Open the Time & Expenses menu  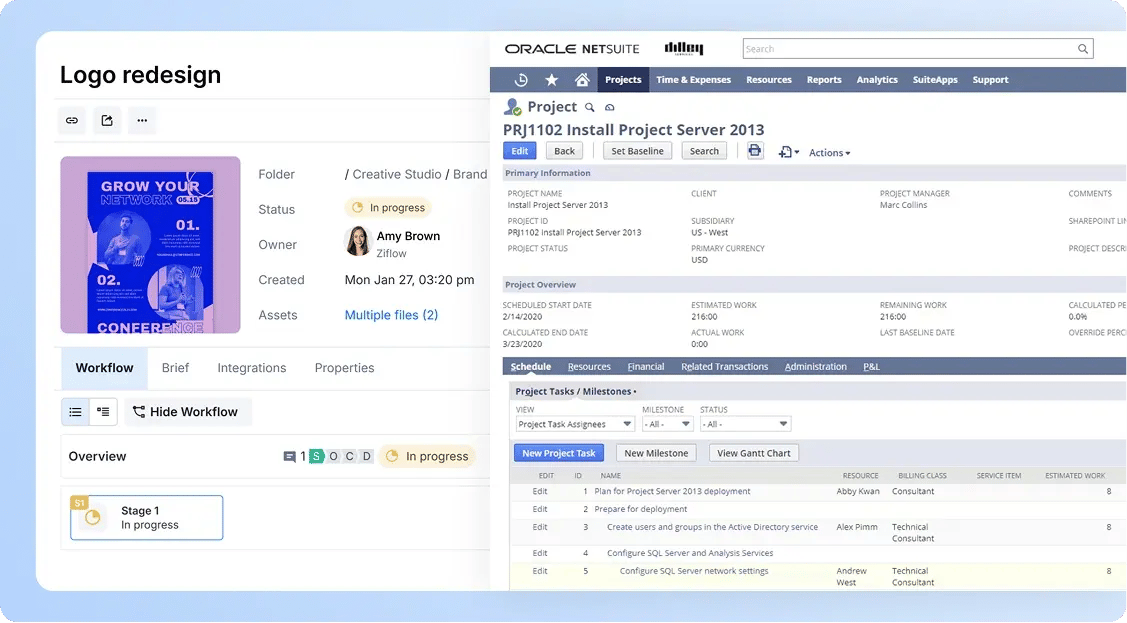[693, 80]
